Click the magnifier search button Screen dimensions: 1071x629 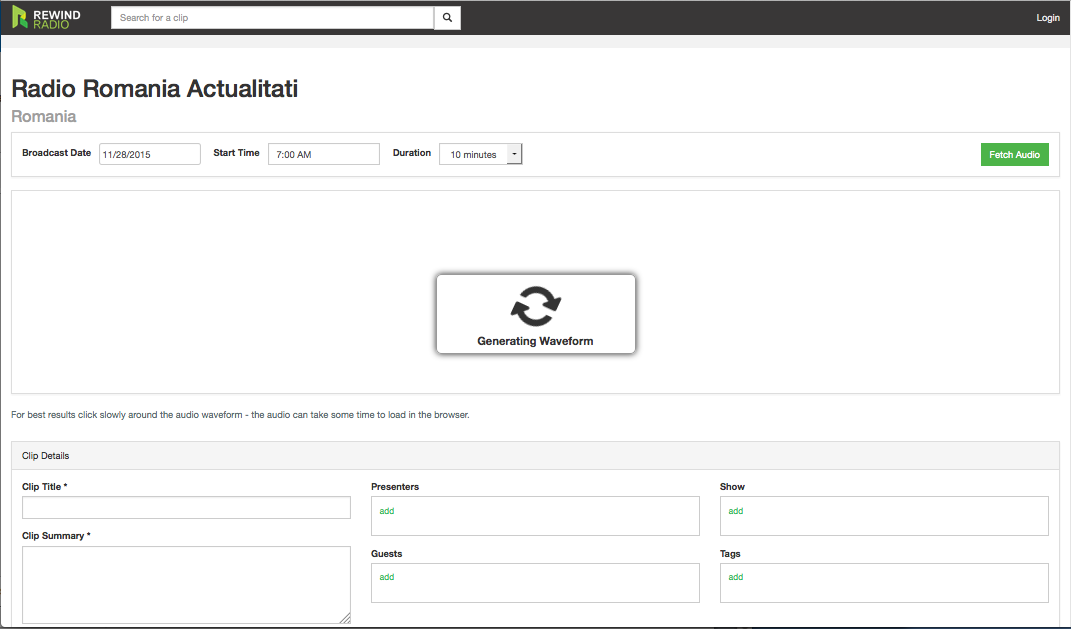pyautogui.click(x=447, y=18)
